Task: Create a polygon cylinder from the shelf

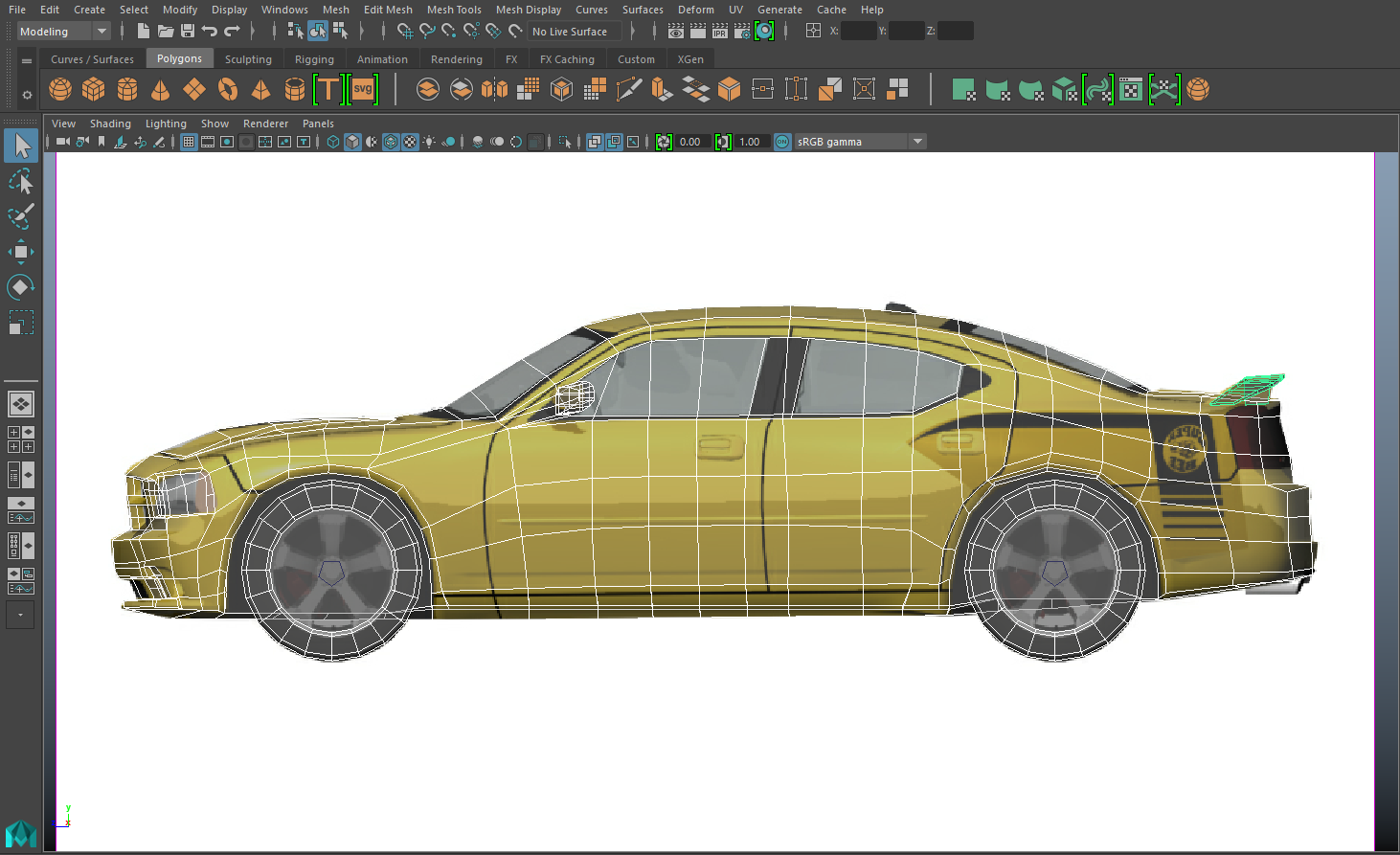Action: pos(127,90)
